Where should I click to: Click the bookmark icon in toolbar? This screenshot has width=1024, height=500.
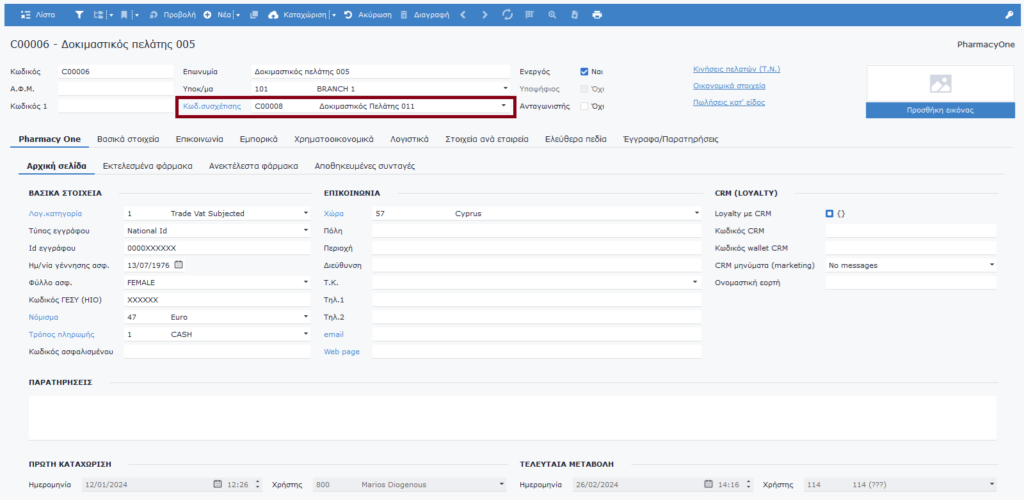[124, 15]
